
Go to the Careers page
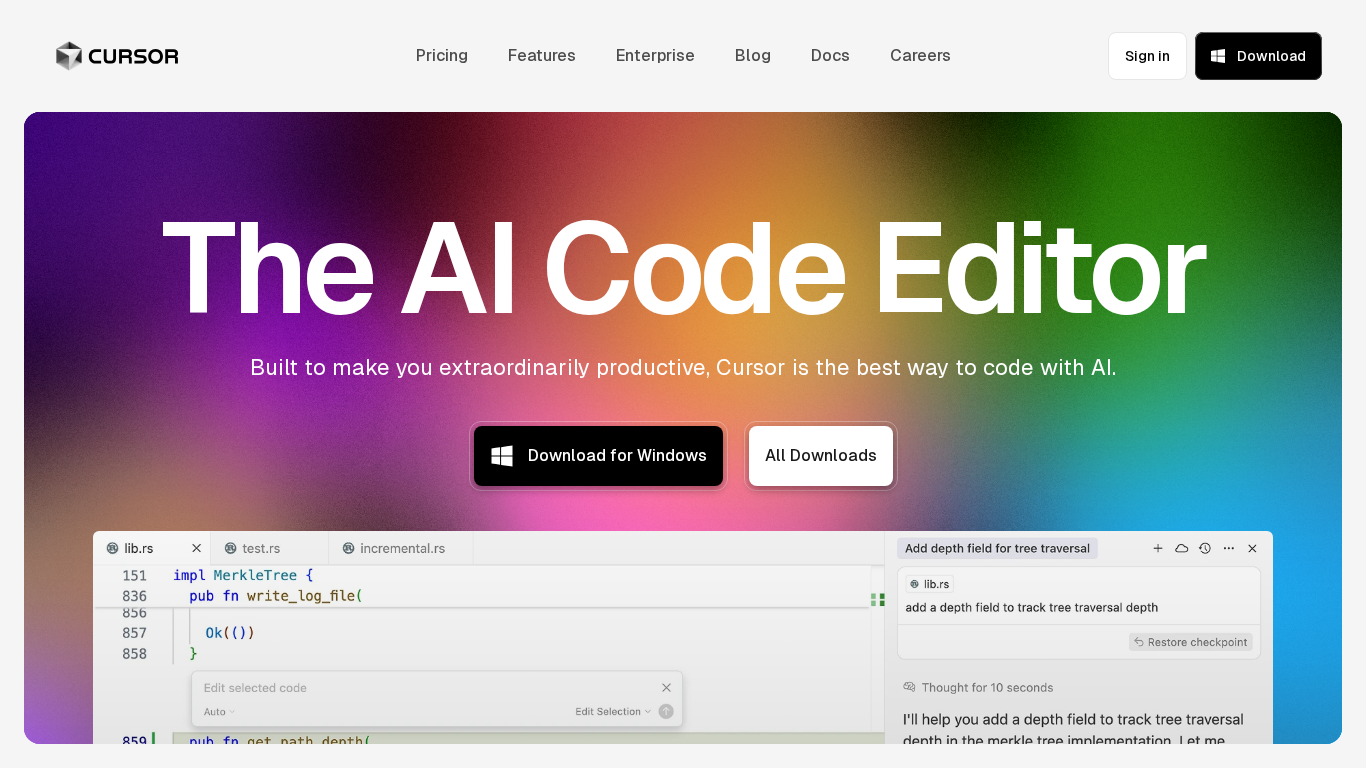920,56
